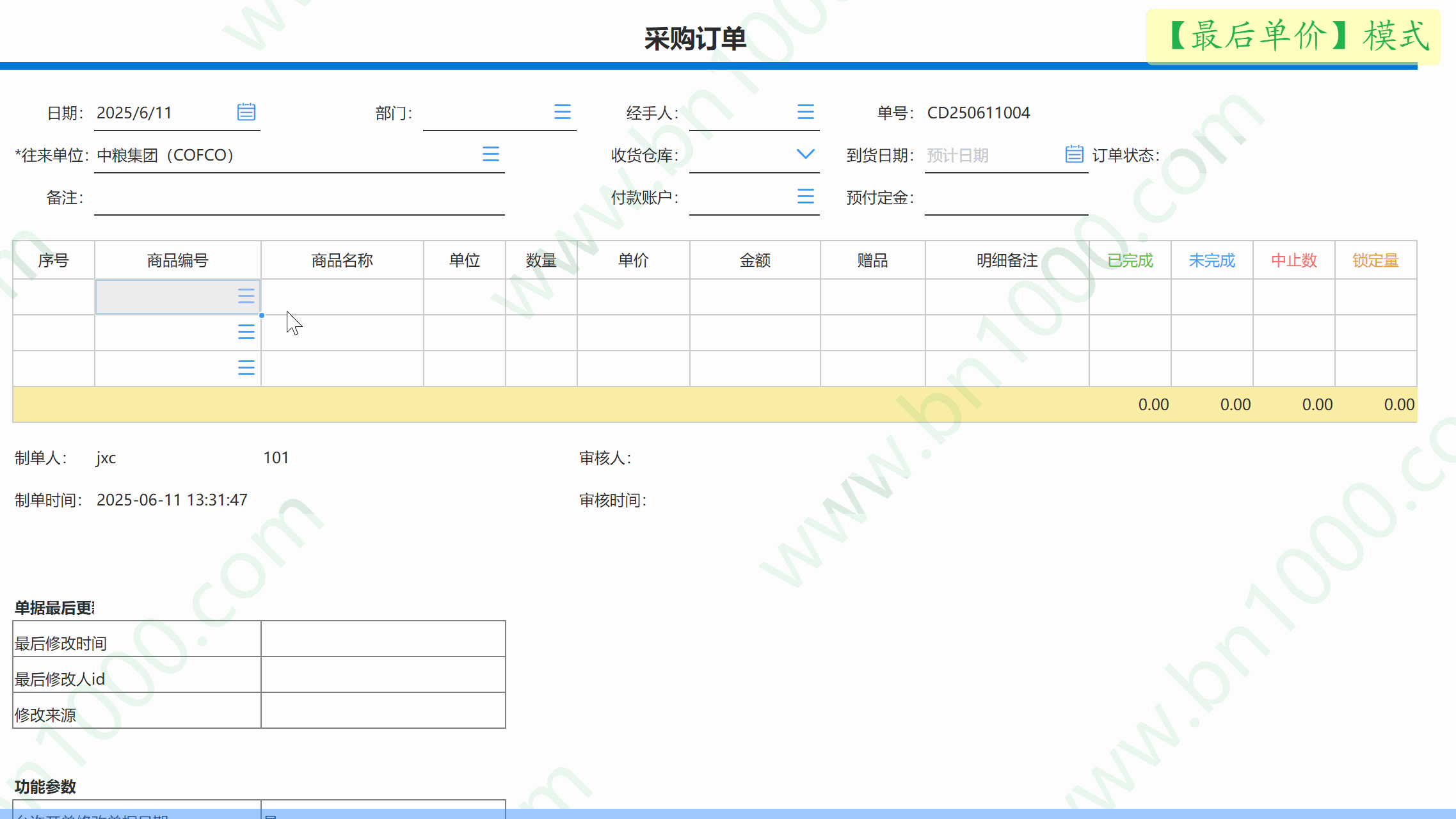Click the 商品编号 column header
The height and width of the screenshot is (819, 1456).
click(x=178, y=260)
